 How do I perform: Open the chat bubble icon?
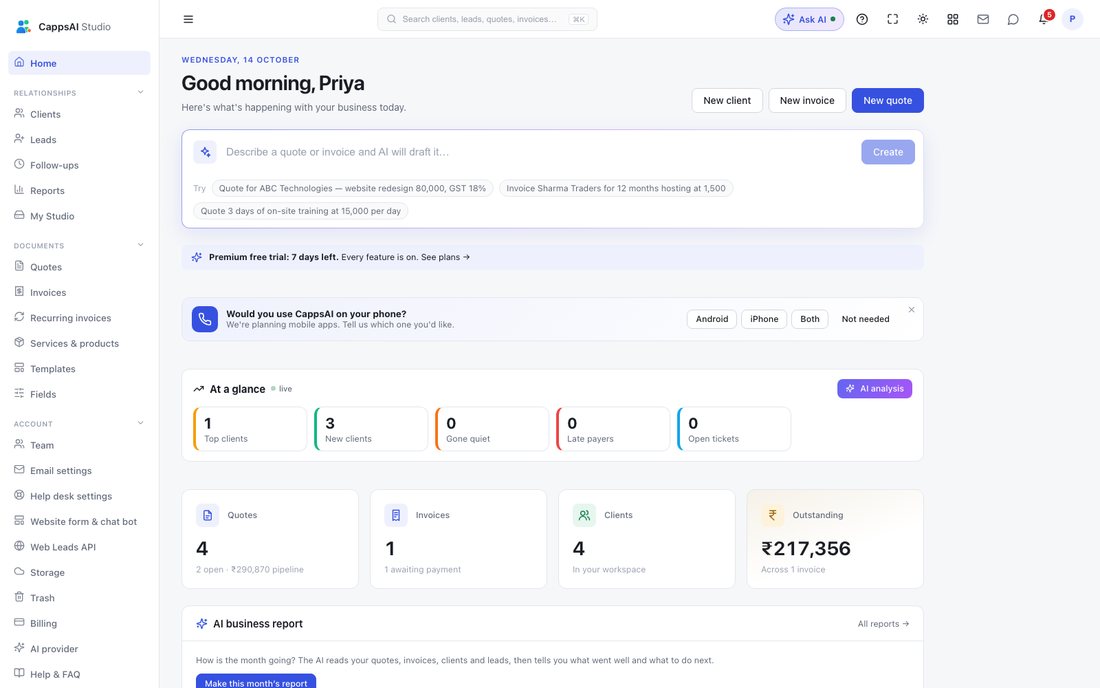click(x=1013, y=19)
